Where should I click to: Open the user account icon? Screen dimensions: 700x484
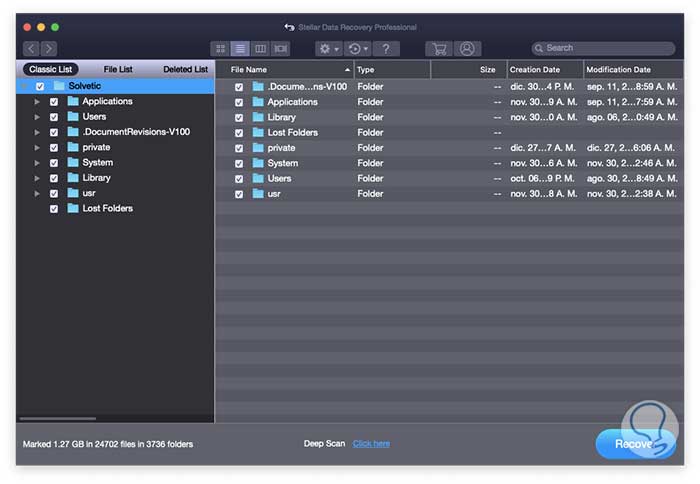pos(467,49)
